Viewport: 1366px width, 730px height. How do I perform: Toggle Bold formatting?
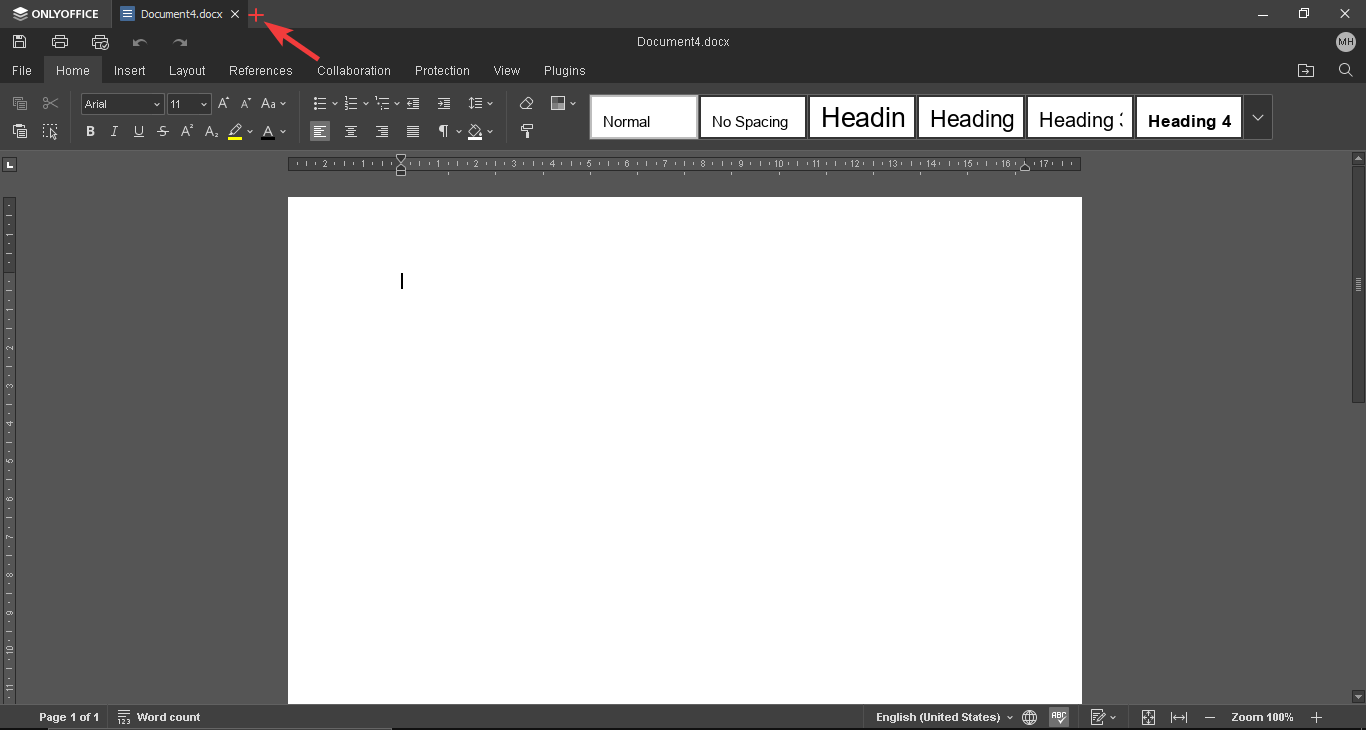[x=90, y=131]
